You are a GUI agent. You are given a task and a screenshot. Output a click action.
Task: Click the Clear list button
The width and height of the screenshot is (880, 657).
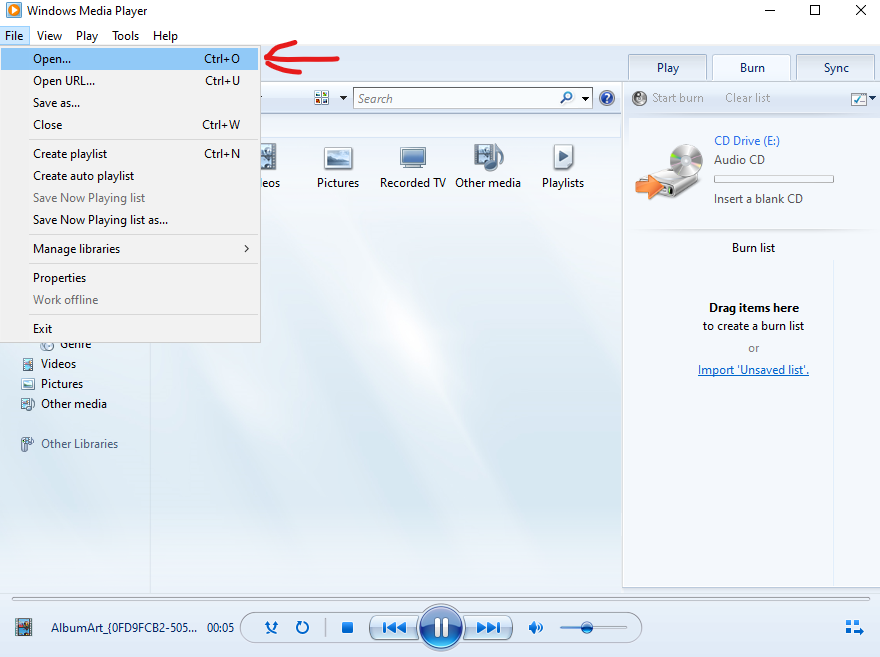(748, 98)
